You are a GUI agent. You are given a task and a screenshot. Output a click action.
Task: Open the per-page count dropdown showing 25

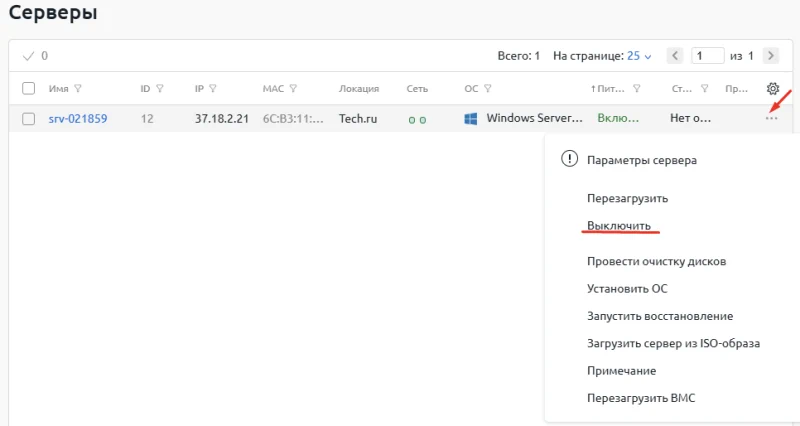coord(639,56)
